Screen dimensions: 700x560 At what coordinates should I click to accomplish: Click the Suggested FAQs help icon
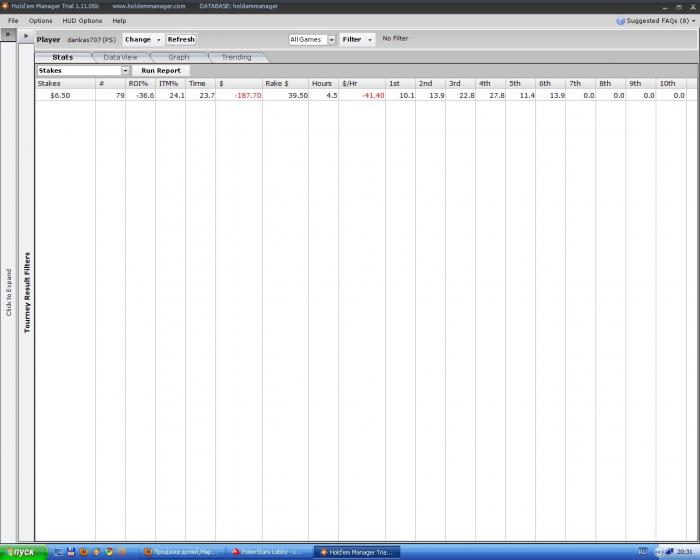tap(620, 21)
